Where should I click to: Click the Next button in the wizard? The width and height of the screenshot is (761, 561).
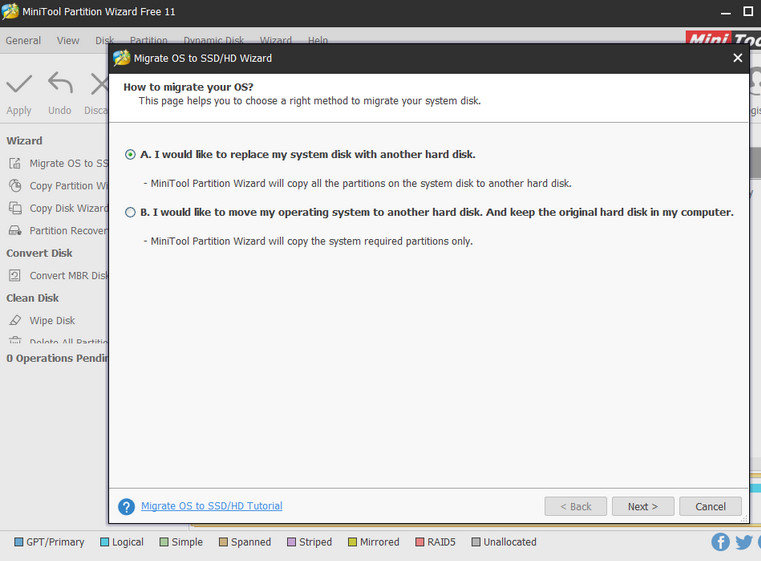click(x=643, y=506)
